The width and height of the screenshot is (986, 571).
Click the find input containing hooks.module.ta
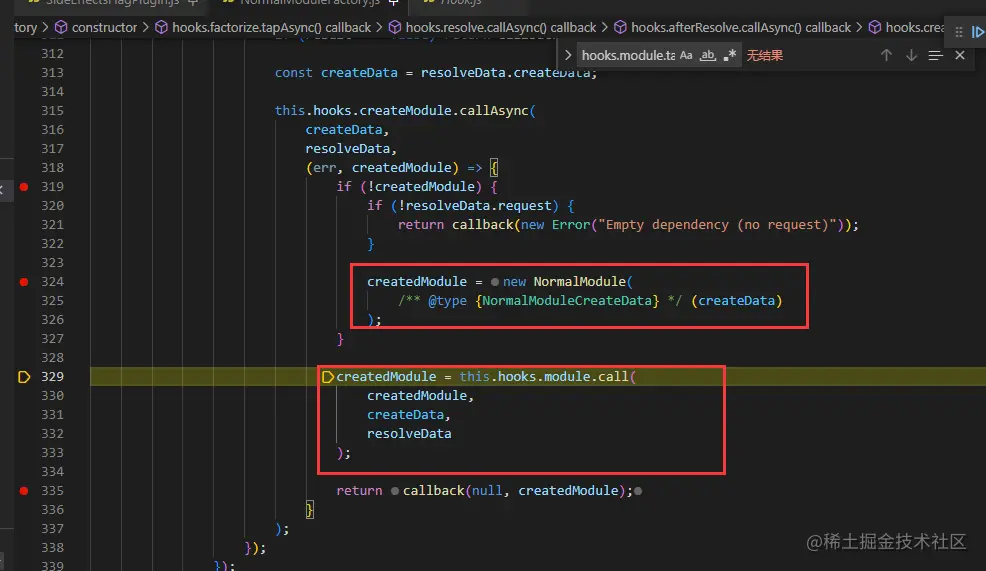coord(628,55)
